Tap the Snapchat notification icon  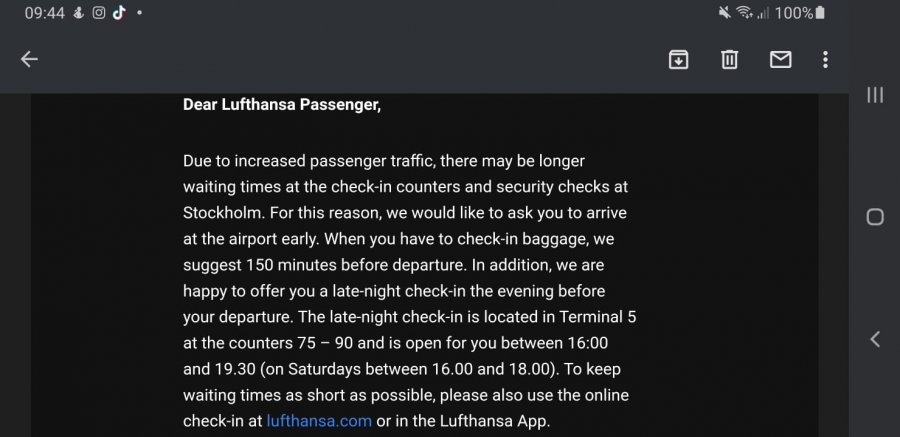80,13
